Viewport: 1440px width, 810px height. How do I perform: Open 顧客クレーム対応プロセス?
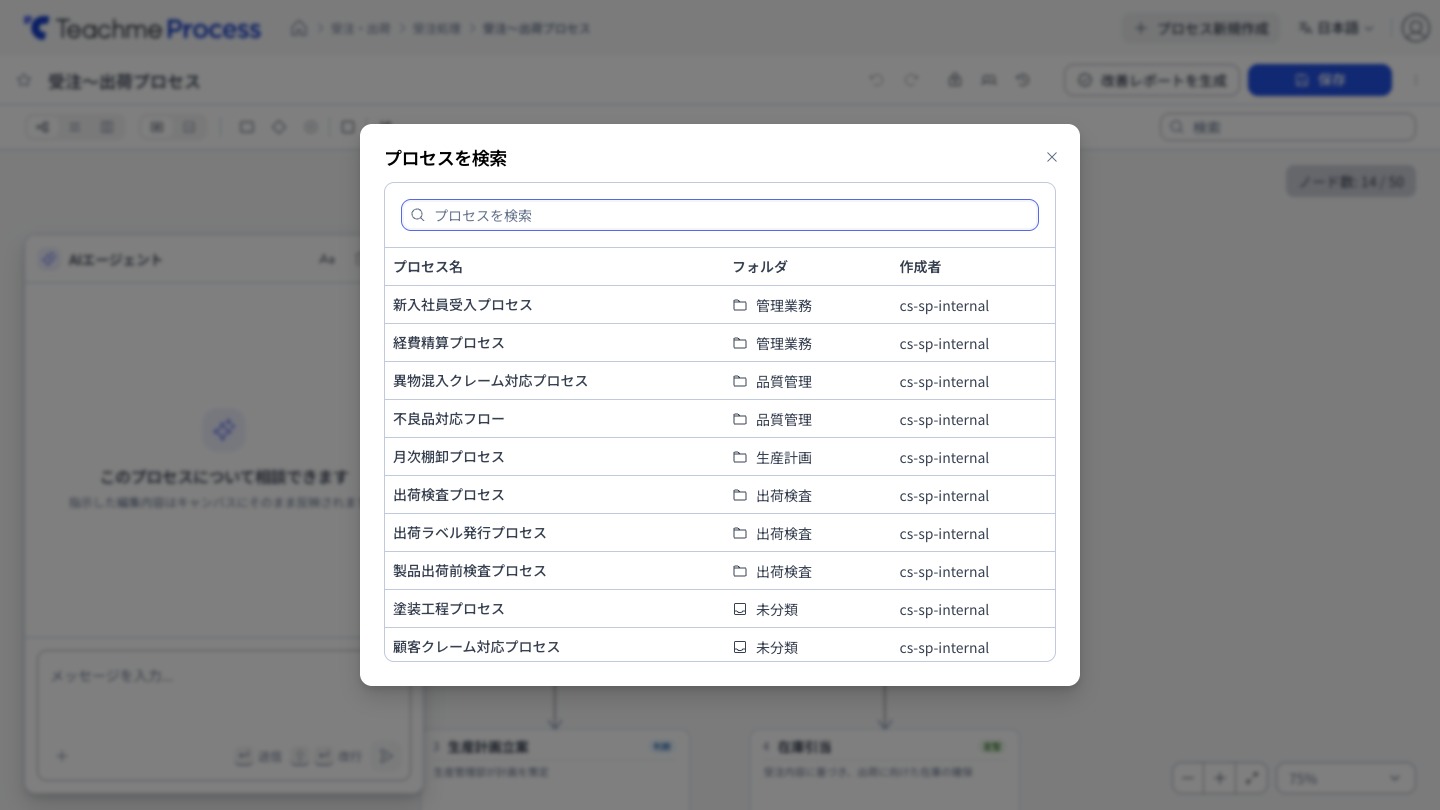[x=720, y=645]
